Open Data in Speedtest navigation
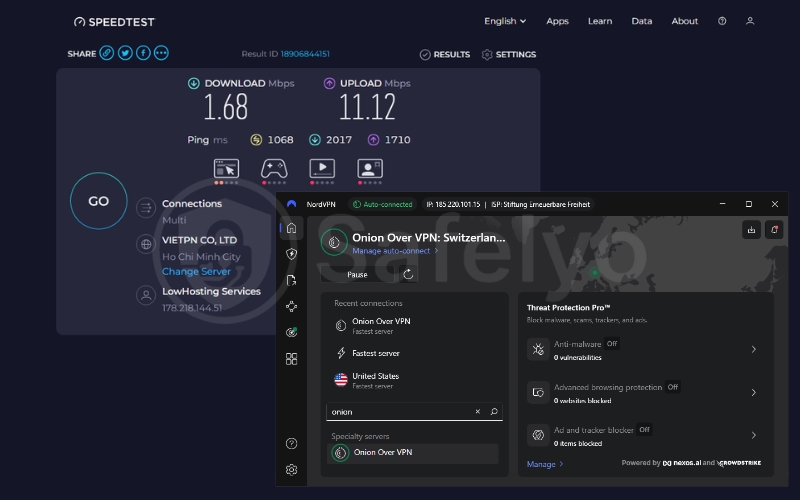This screenshot has height=500, width=800. (641, 21)
